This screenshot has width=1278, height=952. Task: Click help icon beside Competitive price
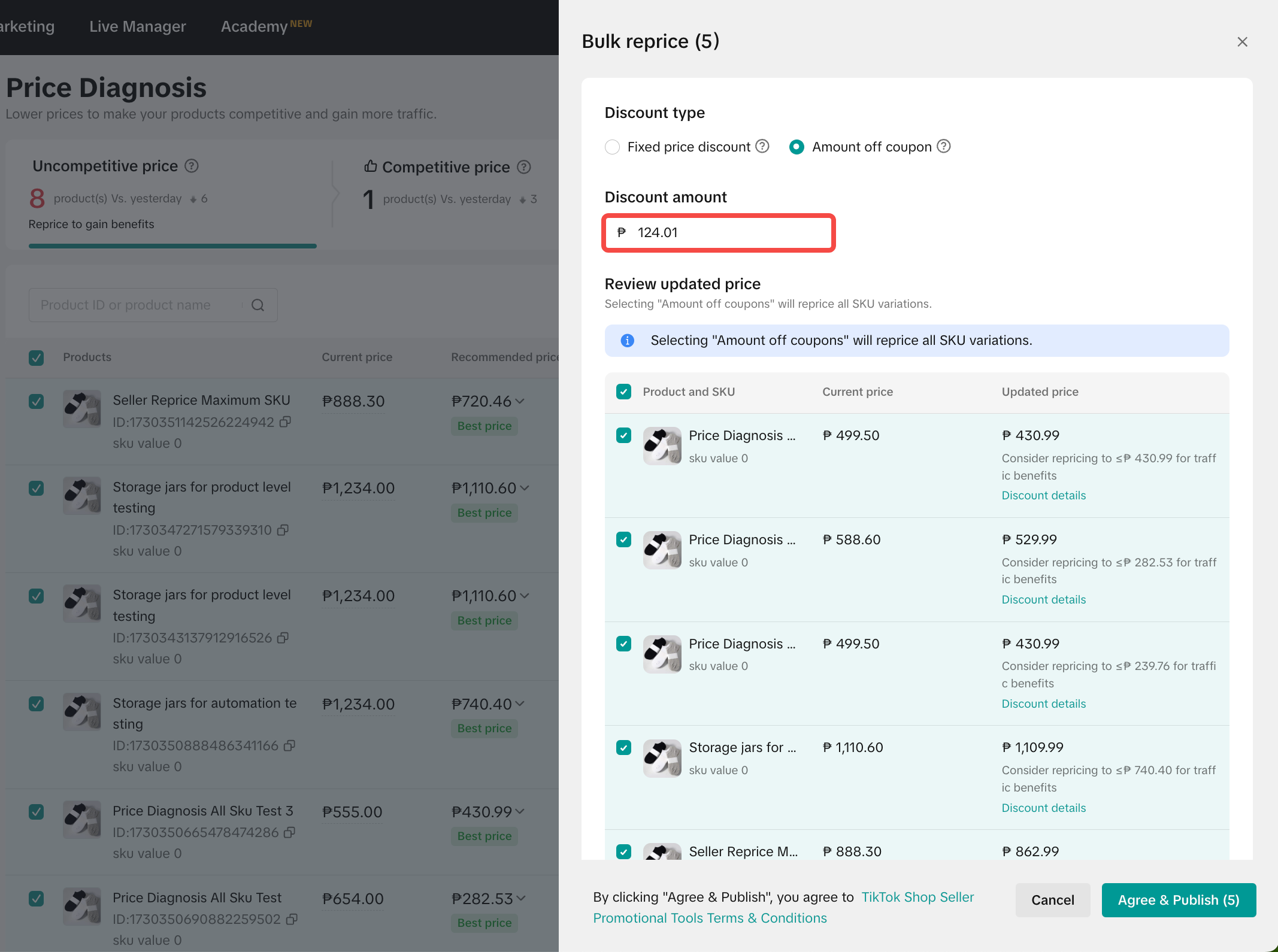[523, 167]
